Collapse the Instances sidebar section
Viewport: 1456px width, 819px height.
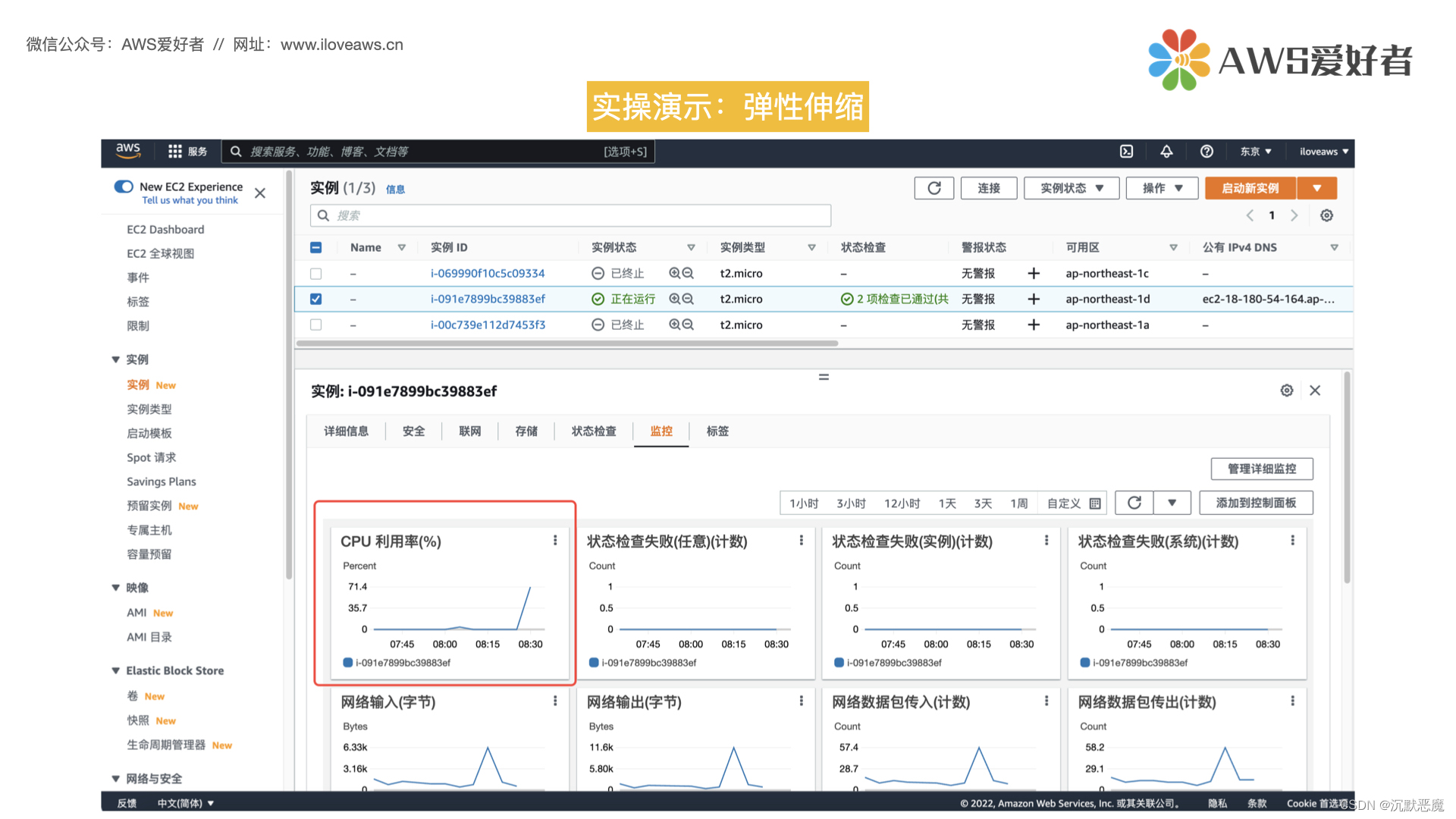click(x=115, y=359)
